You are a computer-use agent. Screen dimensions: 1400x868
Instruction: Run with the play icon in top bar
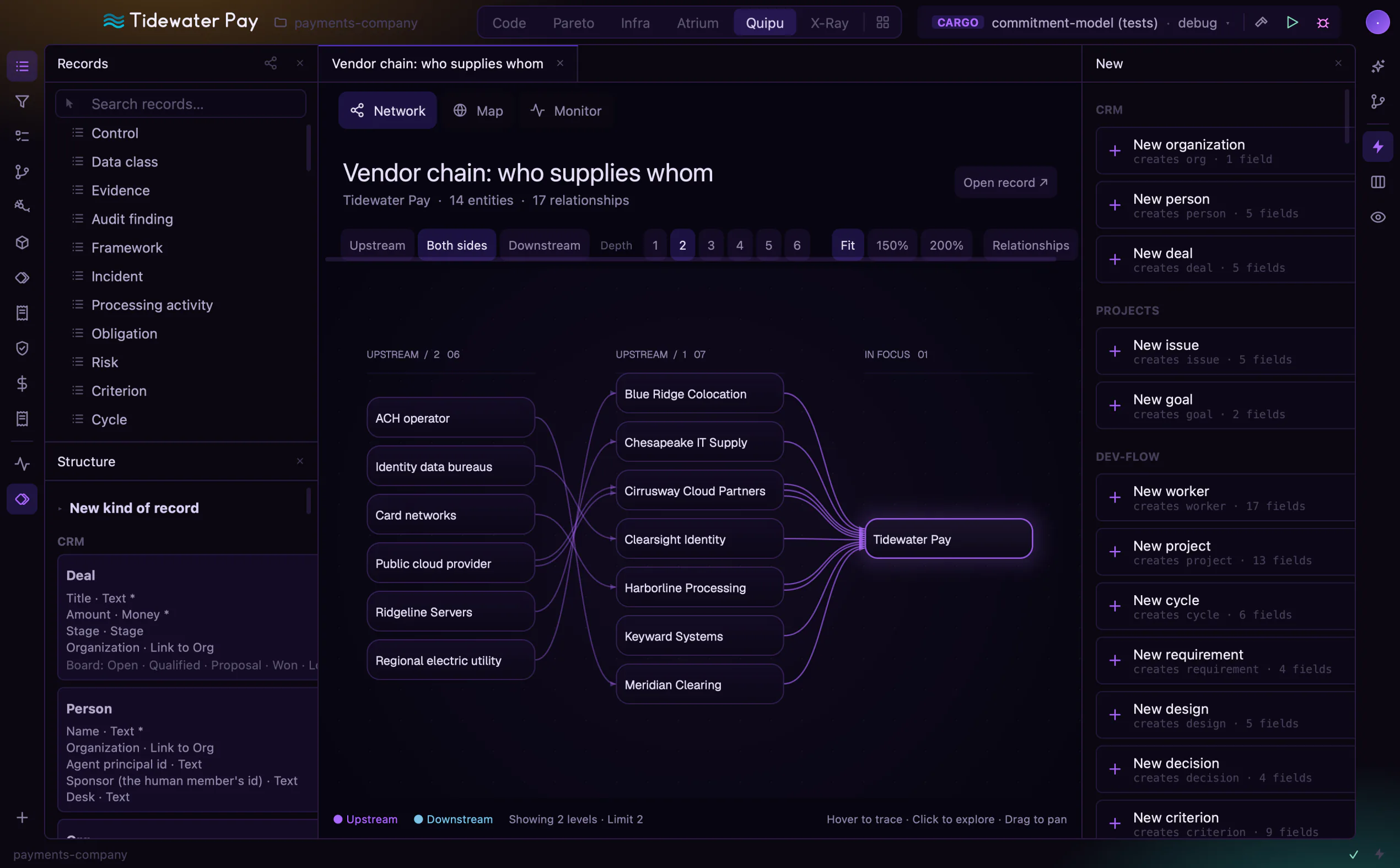(x=1292, y=23)
